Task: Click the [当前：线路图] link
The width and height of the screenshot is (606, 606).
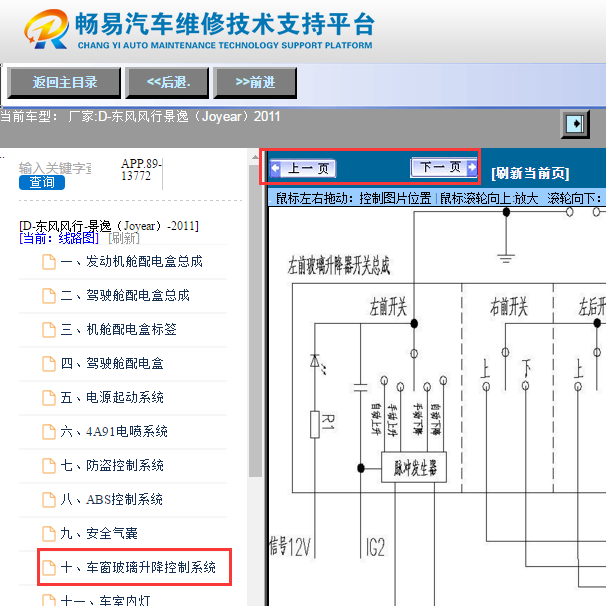Action: (59, 238)
